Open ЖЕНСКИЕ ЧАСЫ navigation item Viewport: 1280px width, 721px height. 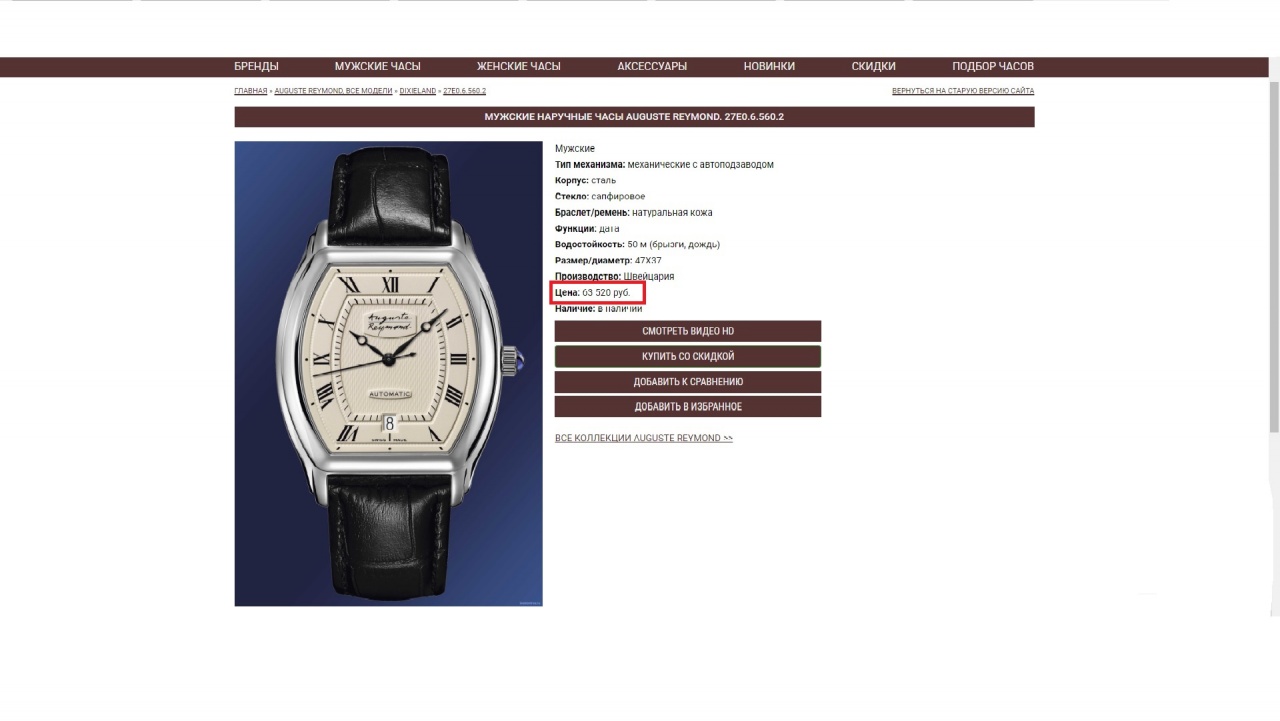(x=518, y=66)
